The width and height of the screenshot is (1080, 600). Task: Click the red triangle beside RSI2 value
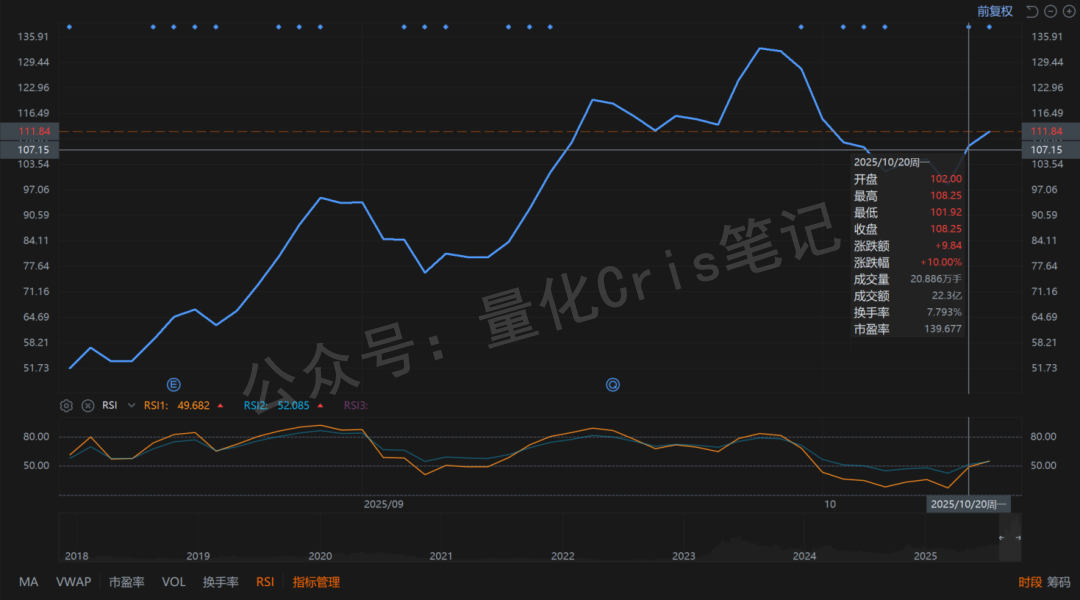coord(320,406)
